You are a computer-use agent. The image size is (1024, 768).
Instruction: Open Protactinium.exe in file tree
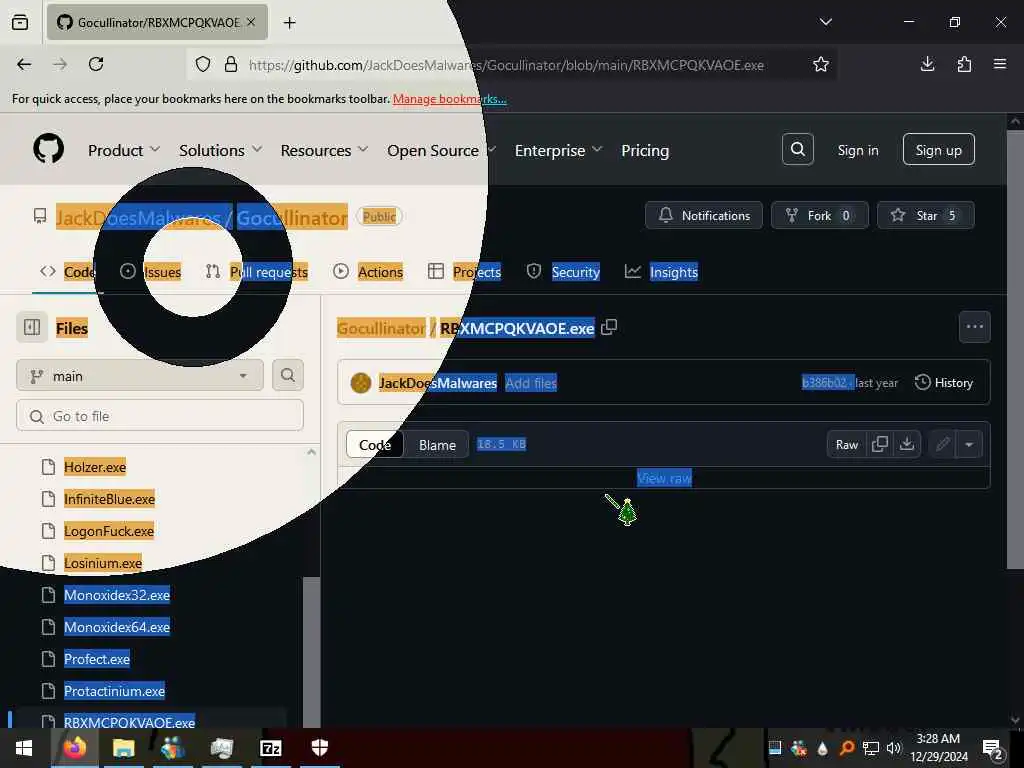click(x=114, y=691)
